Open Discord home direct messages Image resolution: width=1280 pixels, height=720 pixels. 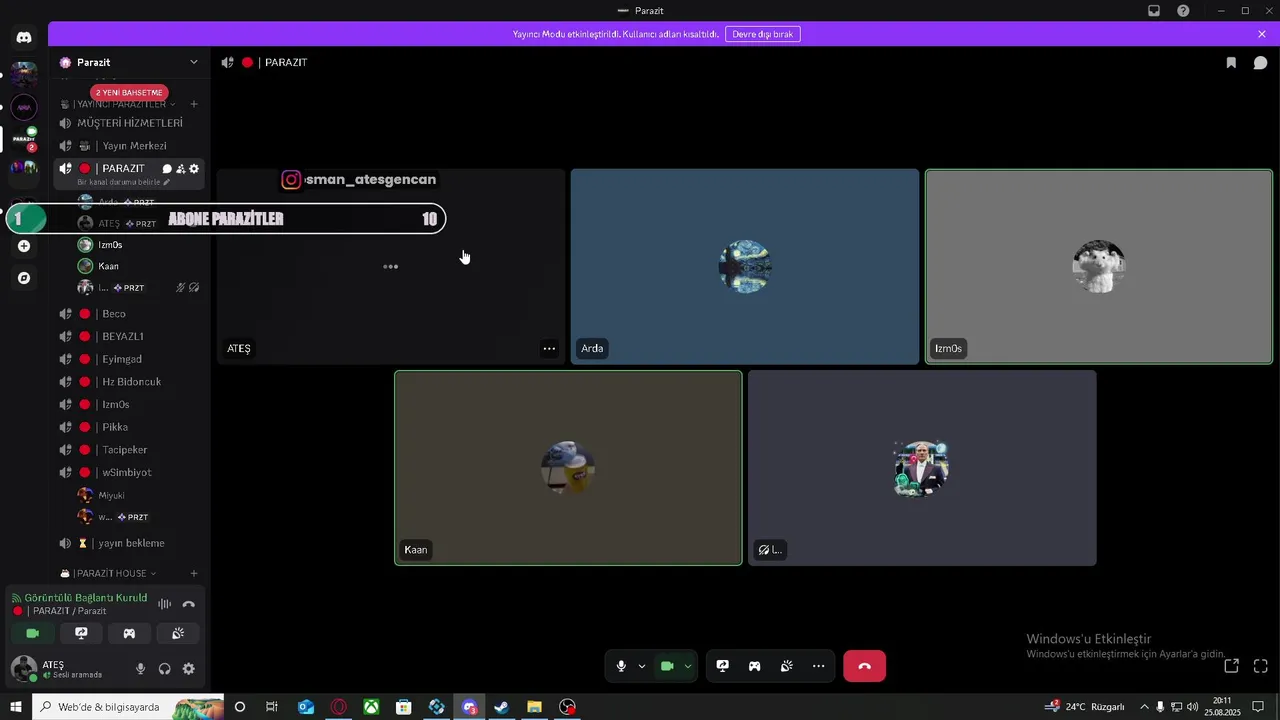[x=24, y=37]
